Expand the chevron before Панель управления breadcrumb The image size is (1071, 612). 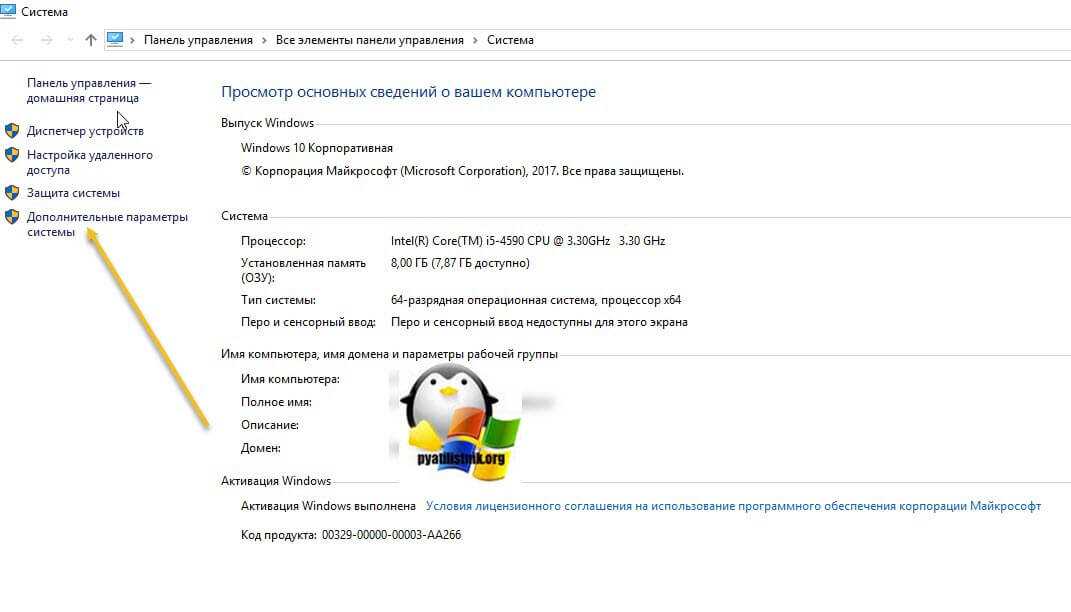(x=133, y=40)
